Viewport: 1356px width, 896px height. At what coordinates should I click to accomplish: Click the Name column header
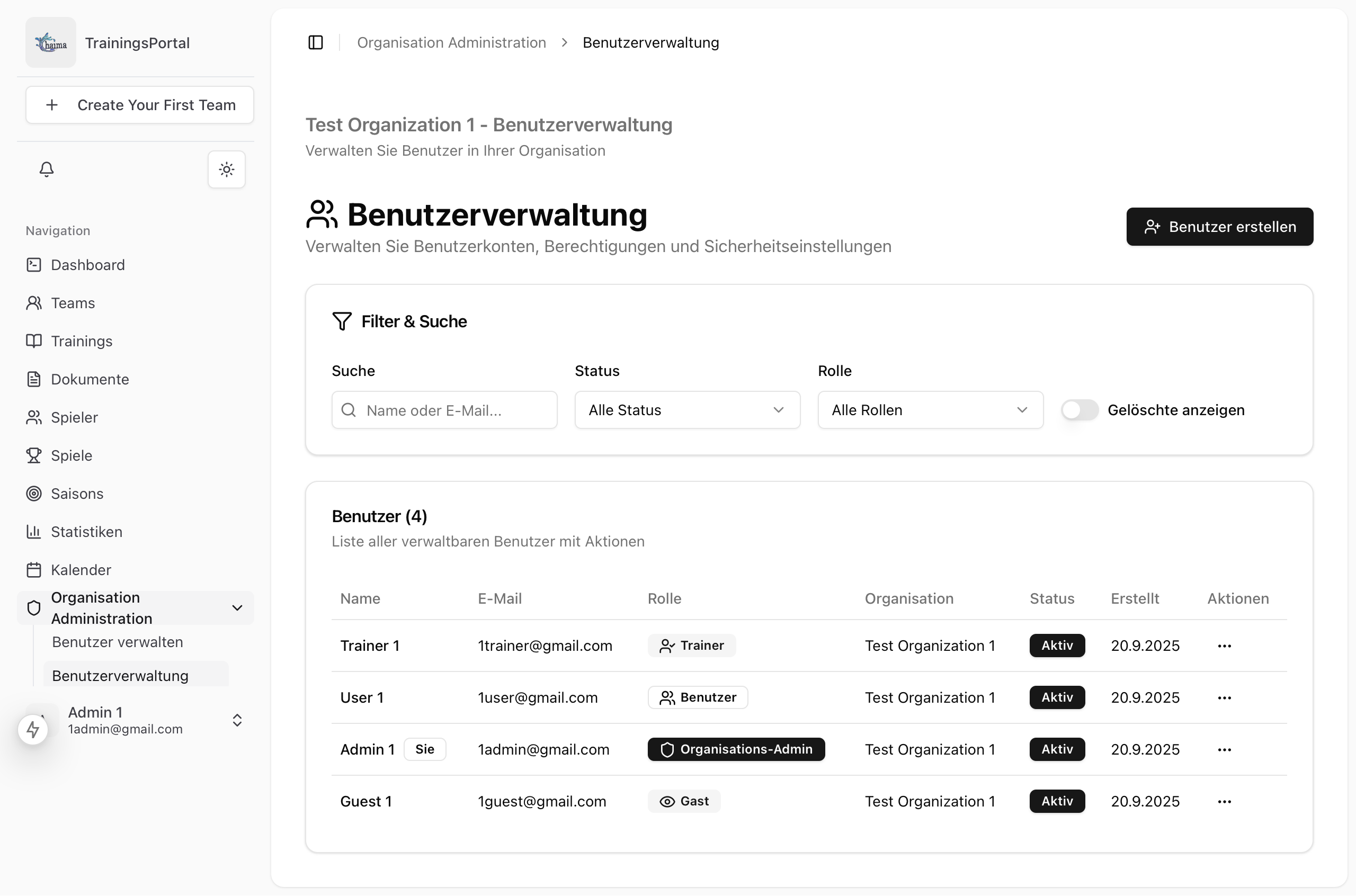pos(360,598)
